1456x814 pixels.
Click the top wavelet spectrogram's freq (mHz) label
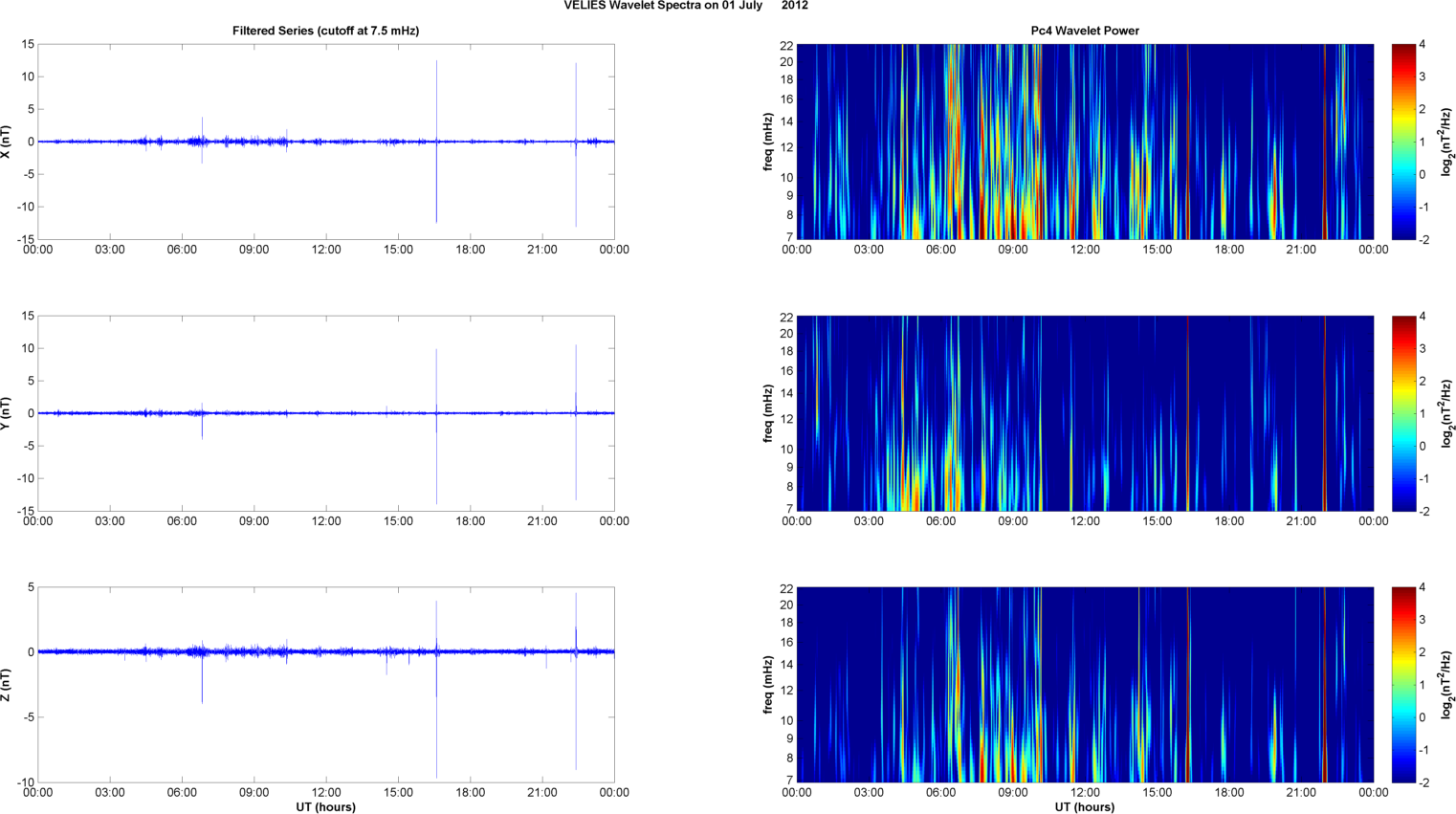768,142
